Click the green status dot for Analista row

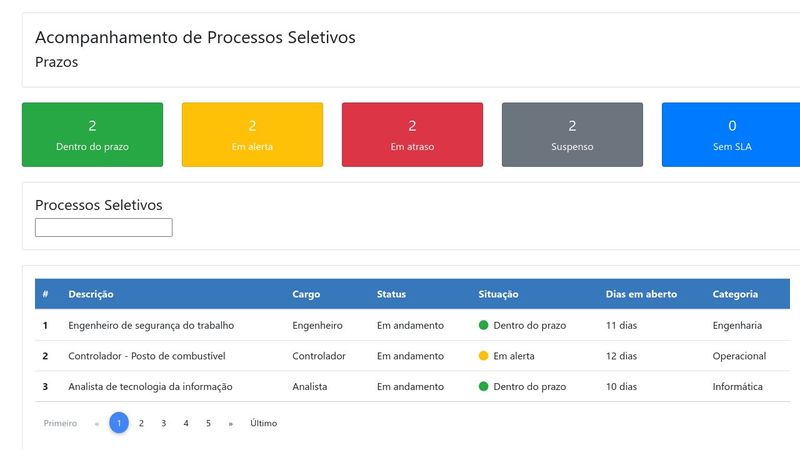point(484,386)
